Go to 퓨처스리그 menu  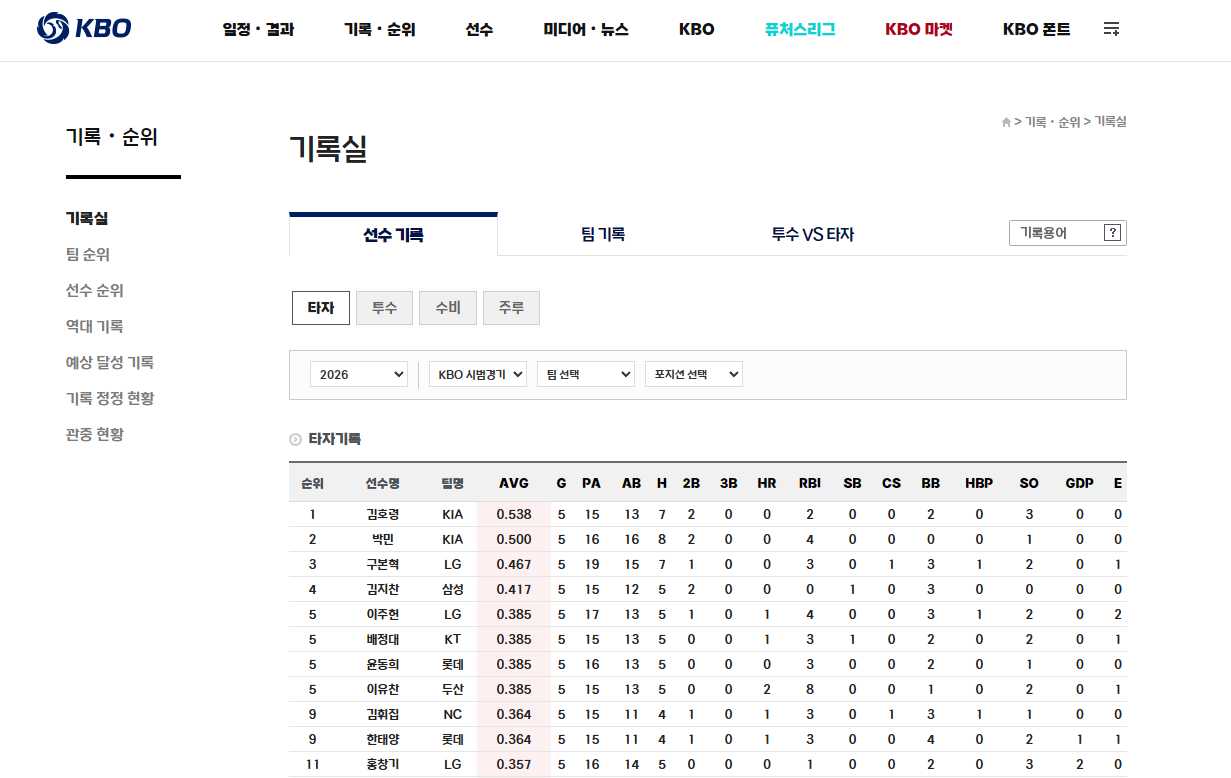click(x=800, y=30)
